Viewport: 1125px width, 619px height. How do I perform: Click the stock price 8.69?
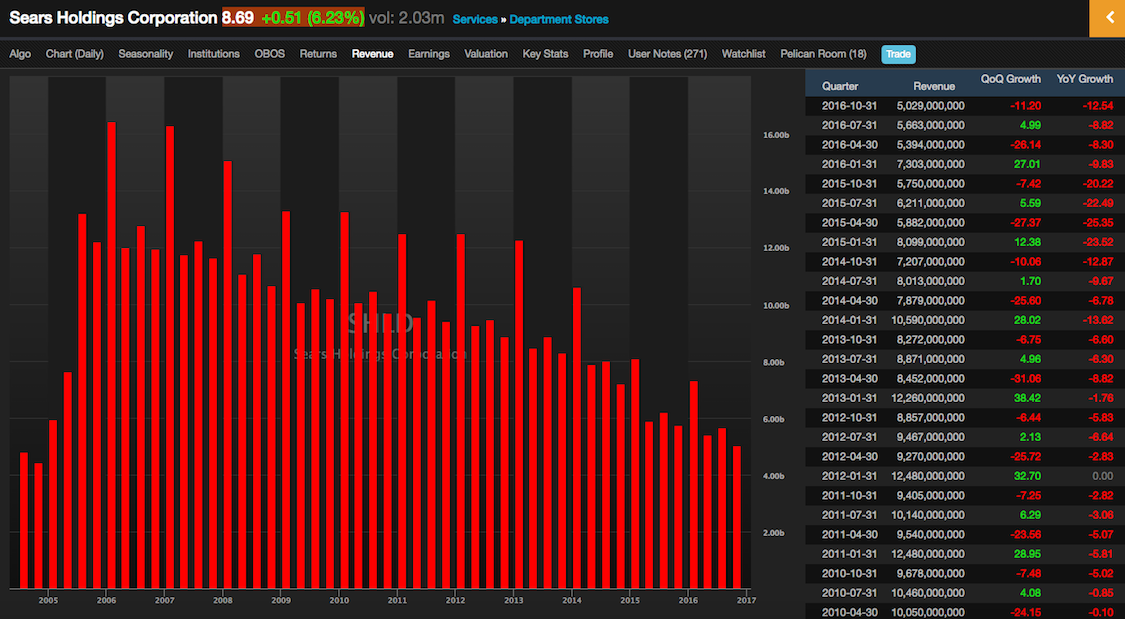tap(237, 18)
